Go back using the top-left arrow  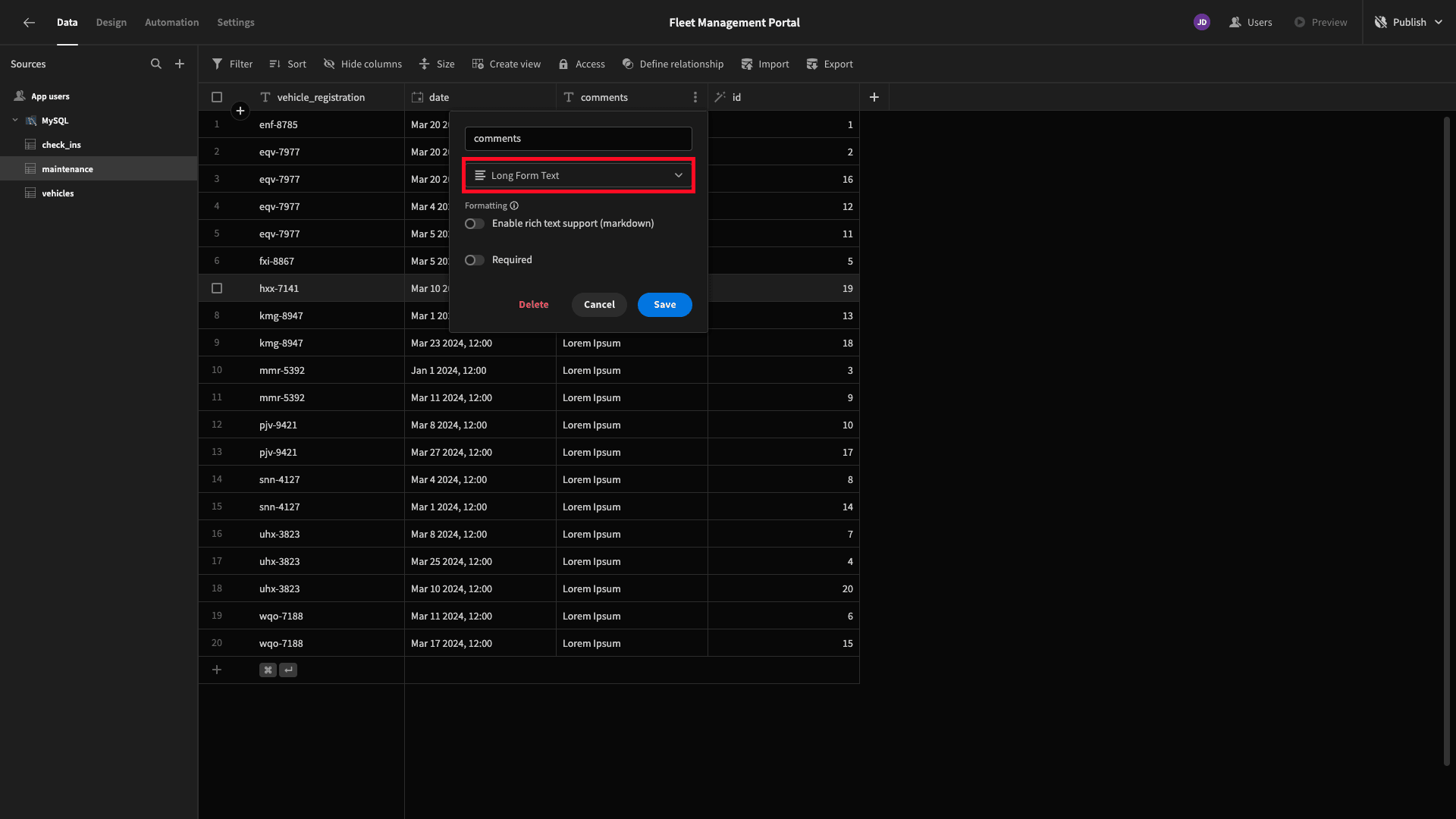(29, 22)
